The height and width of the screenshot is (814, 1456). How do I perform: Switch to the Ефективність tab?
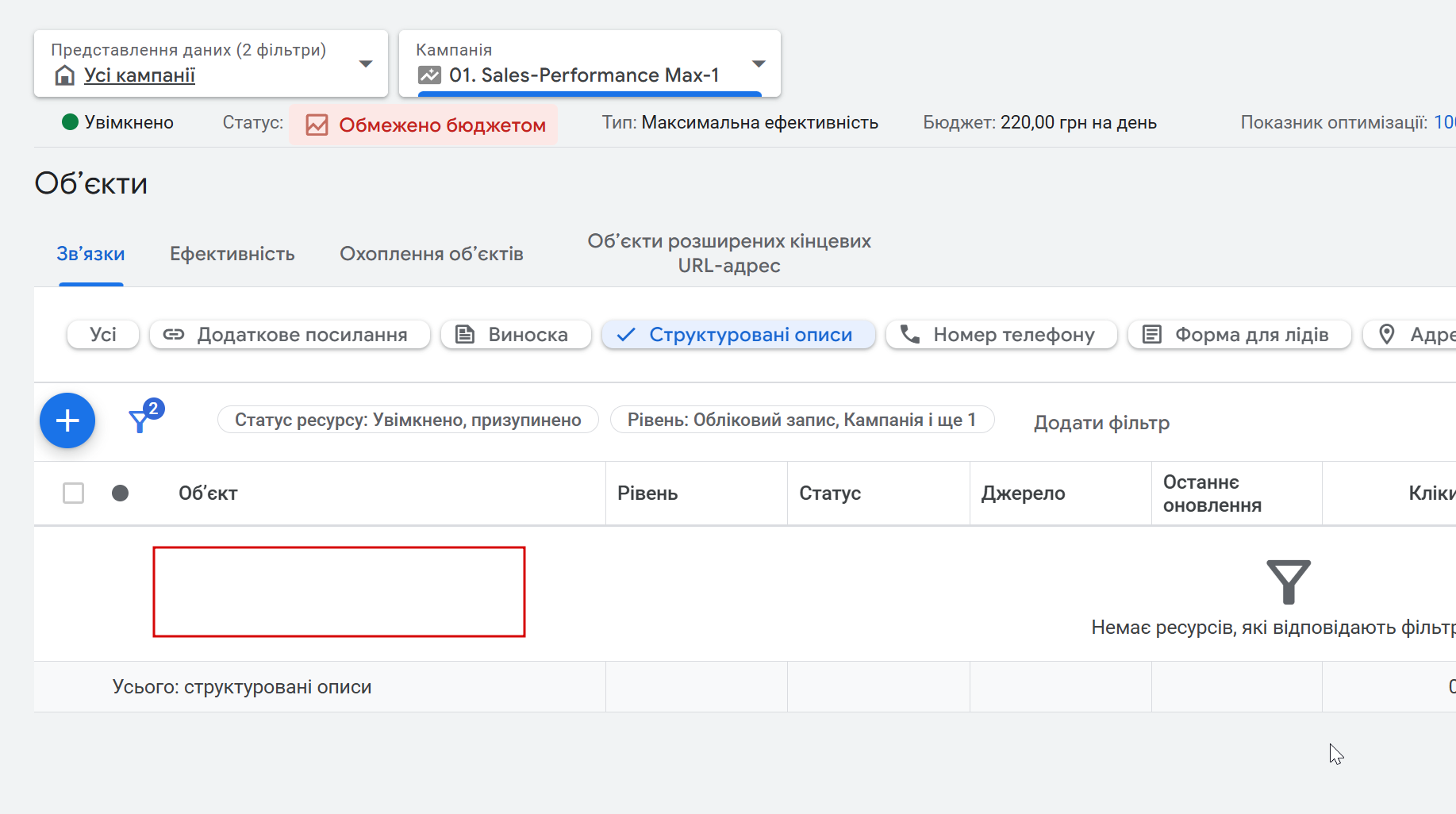pos(232,254)
